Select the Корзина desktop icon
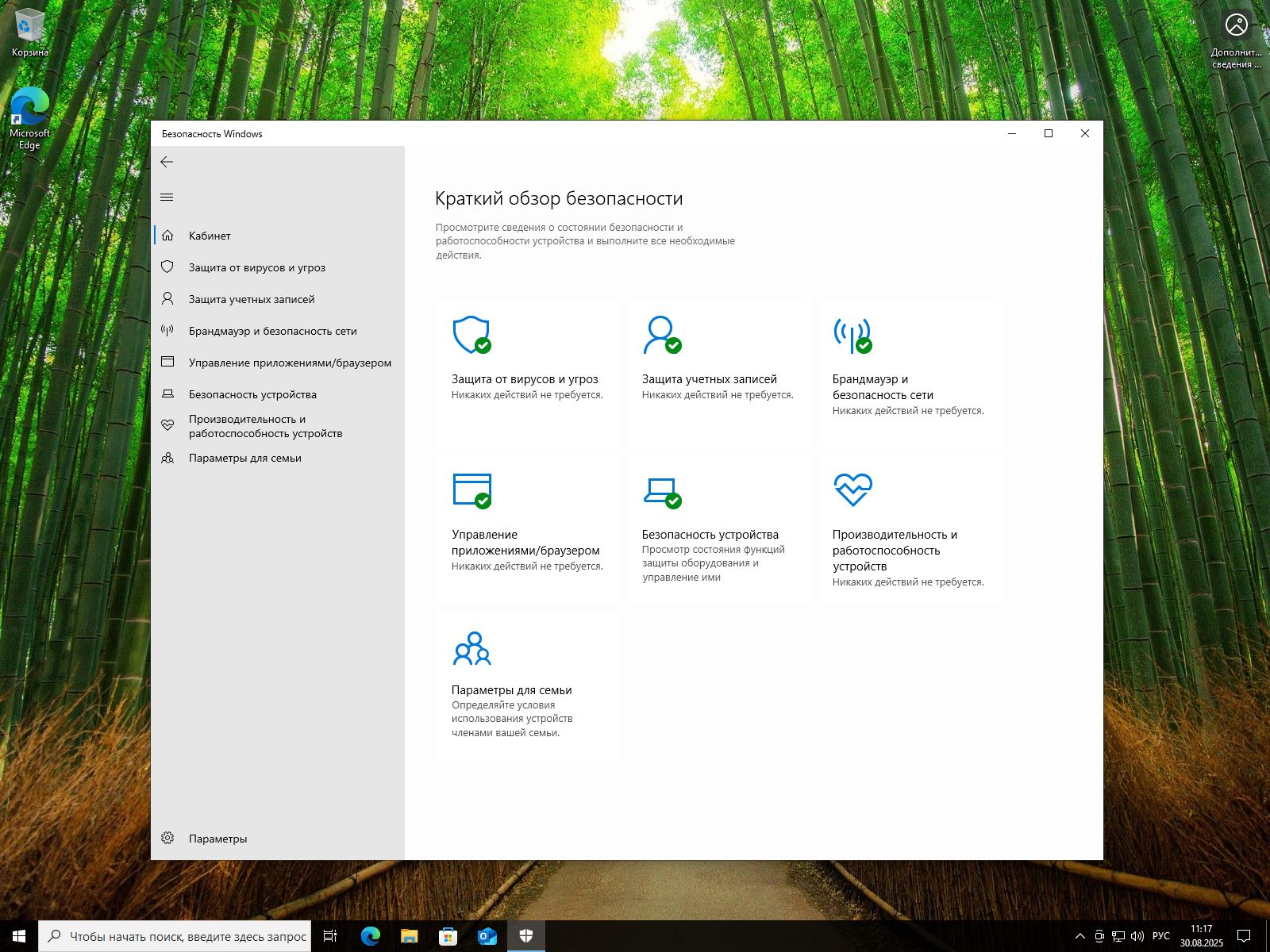The image size is (1270, 952). coord(30,33)
